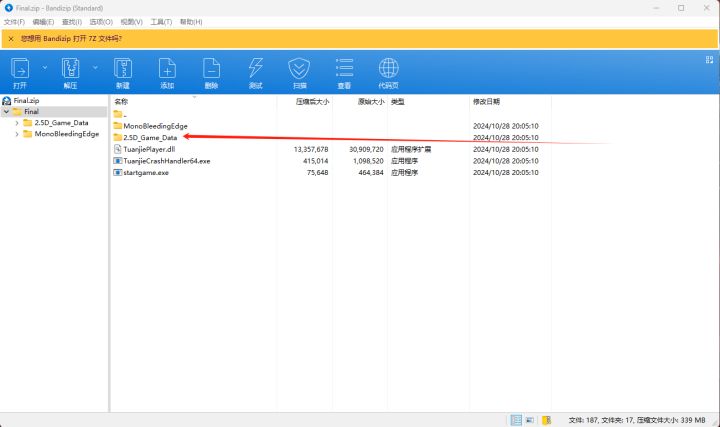Click the Extract (解压) toolbar icon
The image size is (720, 427).
point(70,72)
